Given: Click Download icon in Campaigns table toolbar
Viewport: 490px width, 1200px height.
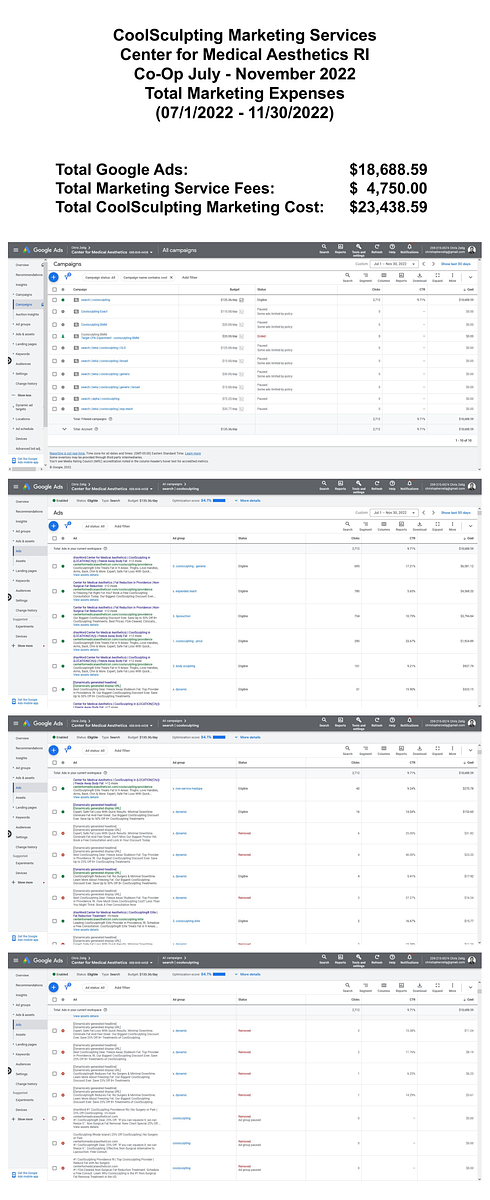Looking at the screenshot, I should coord(419,277).
